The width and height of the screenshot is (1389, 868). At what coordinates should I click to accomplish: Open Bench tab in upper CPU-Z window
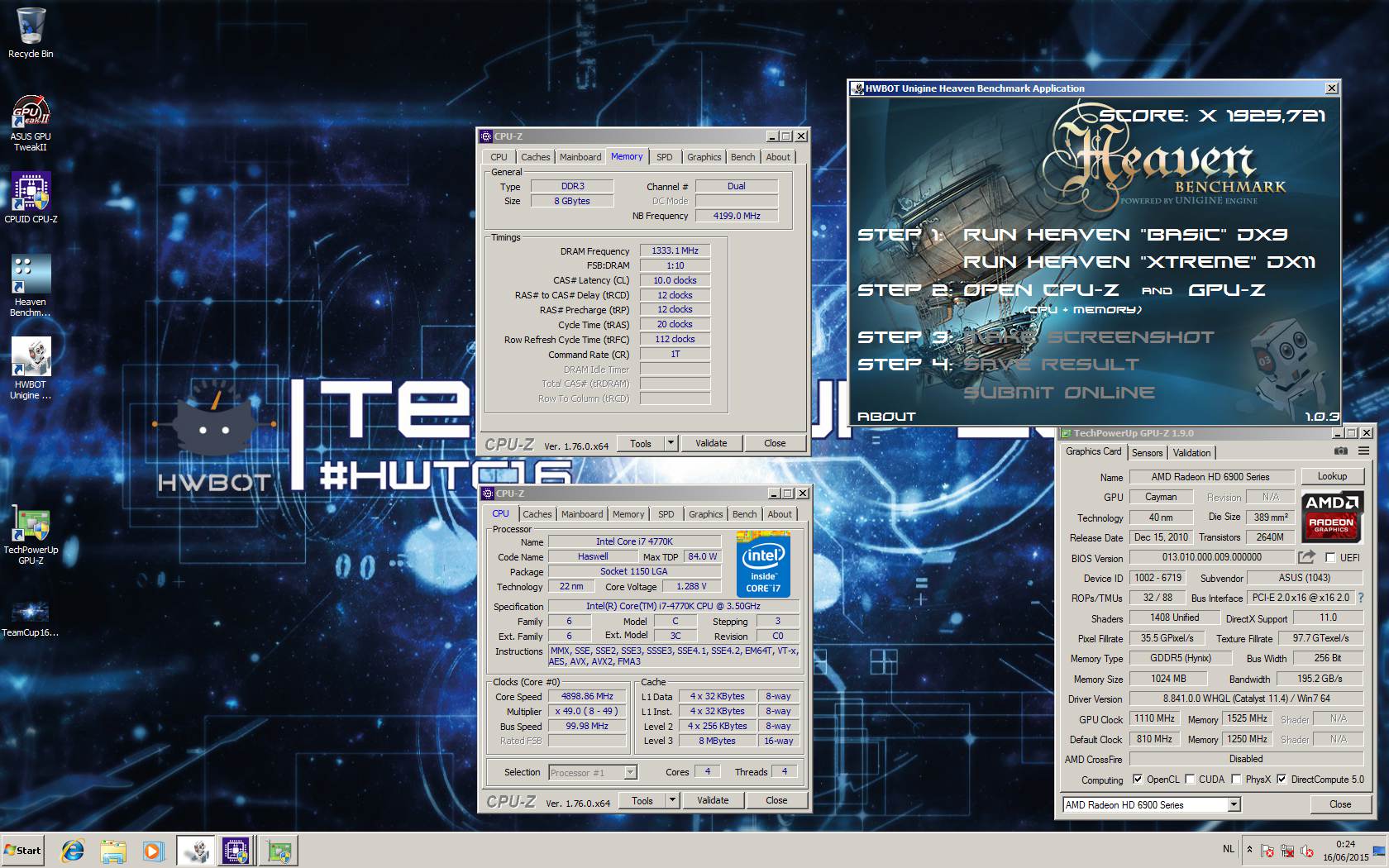(x=742, y=157)
